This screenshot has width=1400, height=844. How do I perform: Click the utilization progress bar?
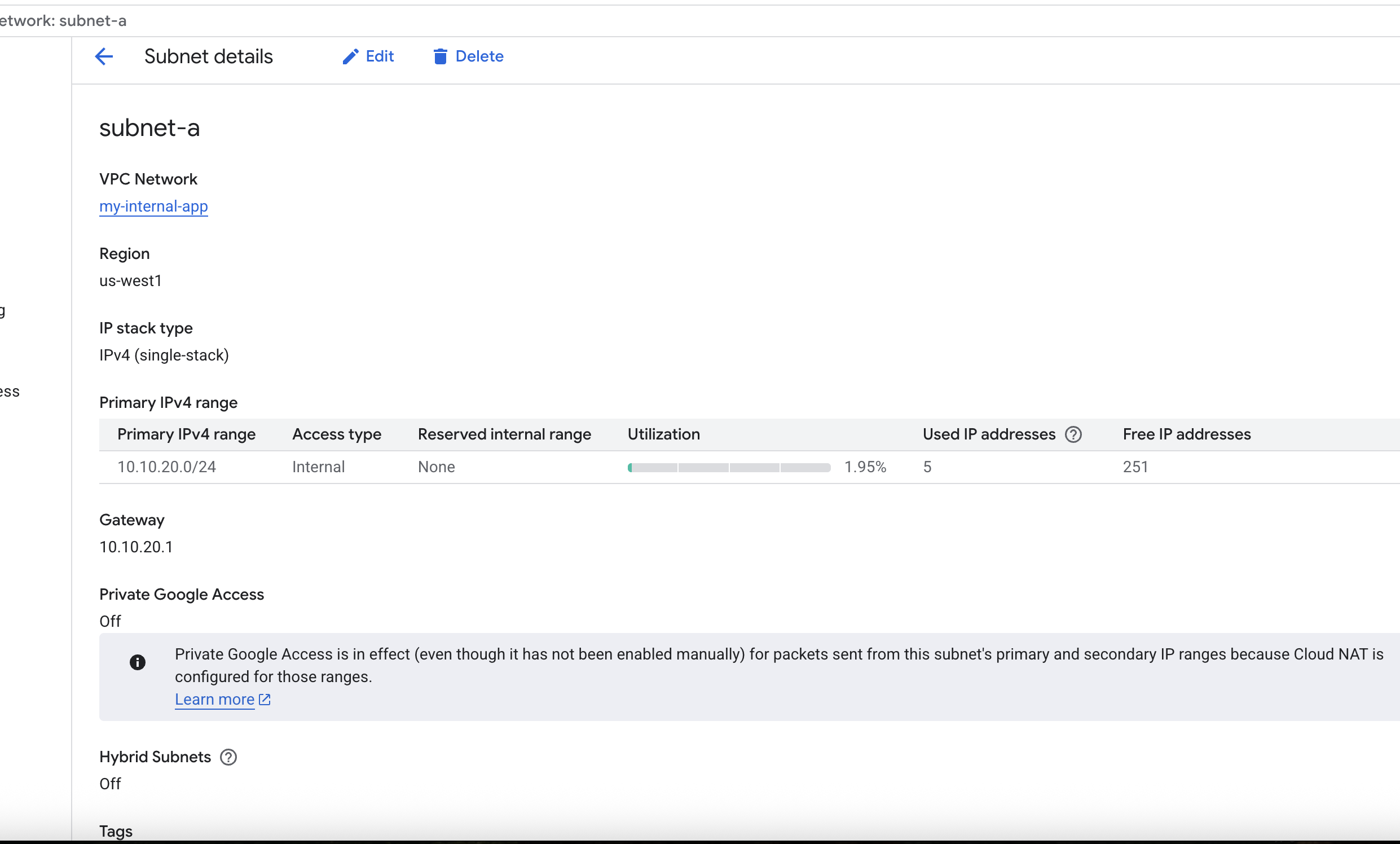coord(729,468)
